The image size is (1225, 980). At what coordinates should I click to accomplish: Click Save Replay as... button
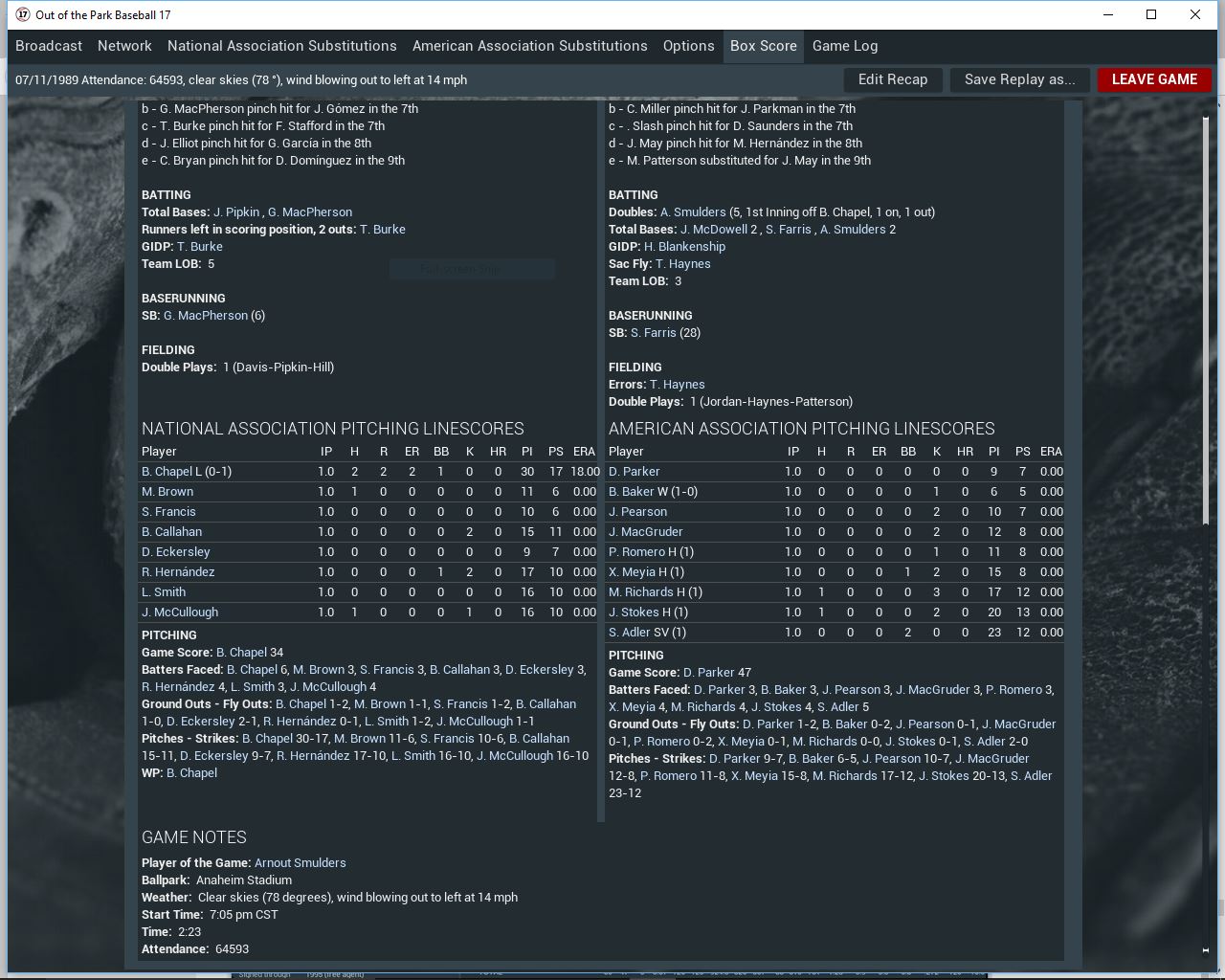[1020, 79]
